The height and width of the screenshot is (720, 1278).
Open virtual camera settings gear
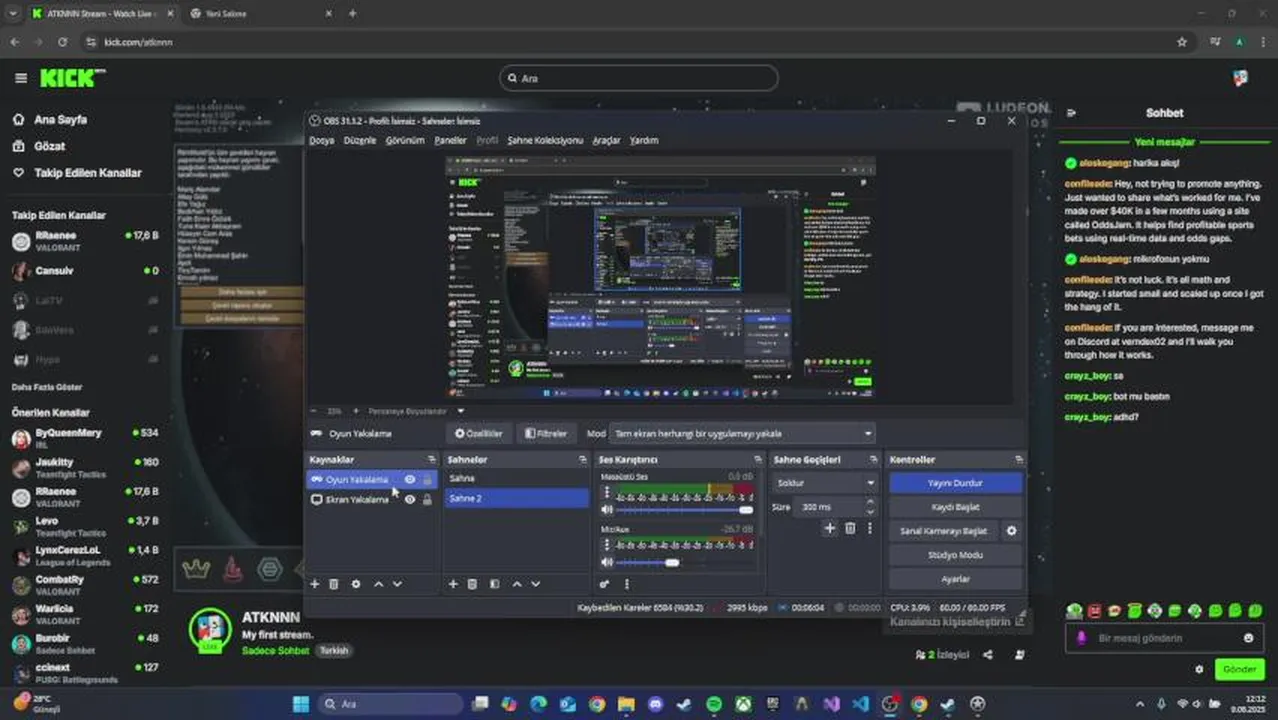1011,531
